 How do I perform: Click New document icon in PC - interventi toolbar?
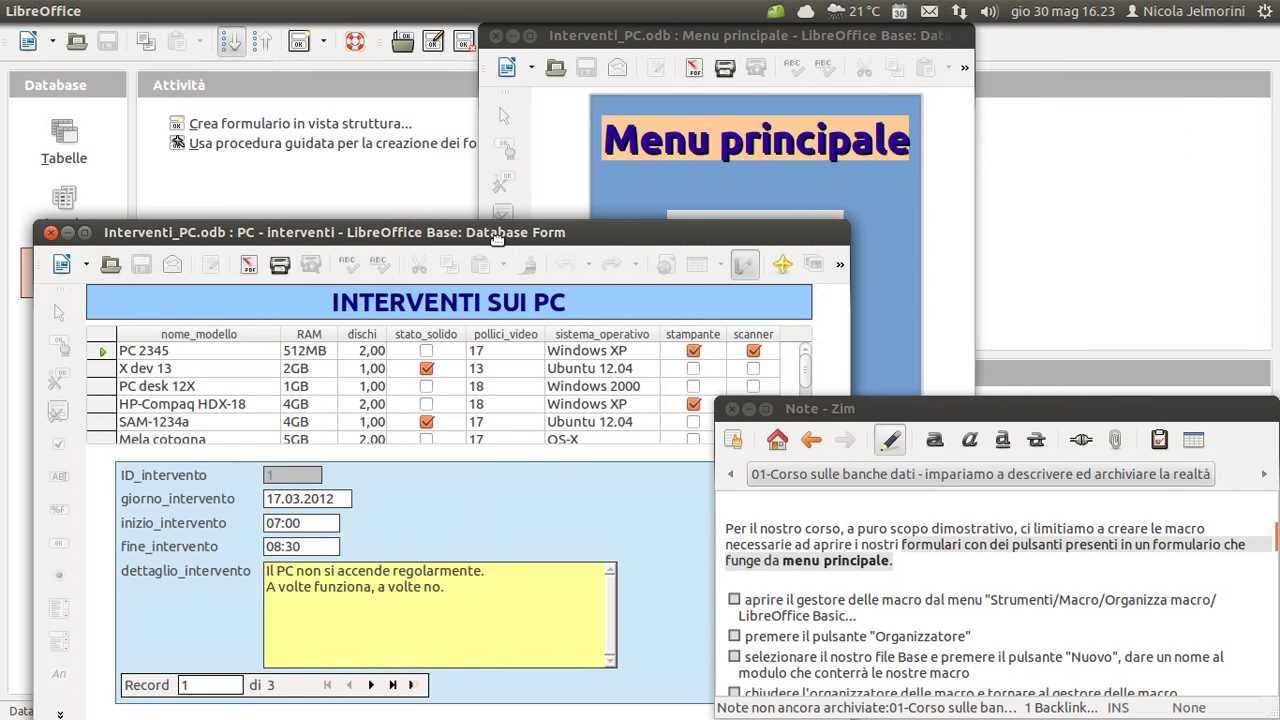(x=62, y=264)
